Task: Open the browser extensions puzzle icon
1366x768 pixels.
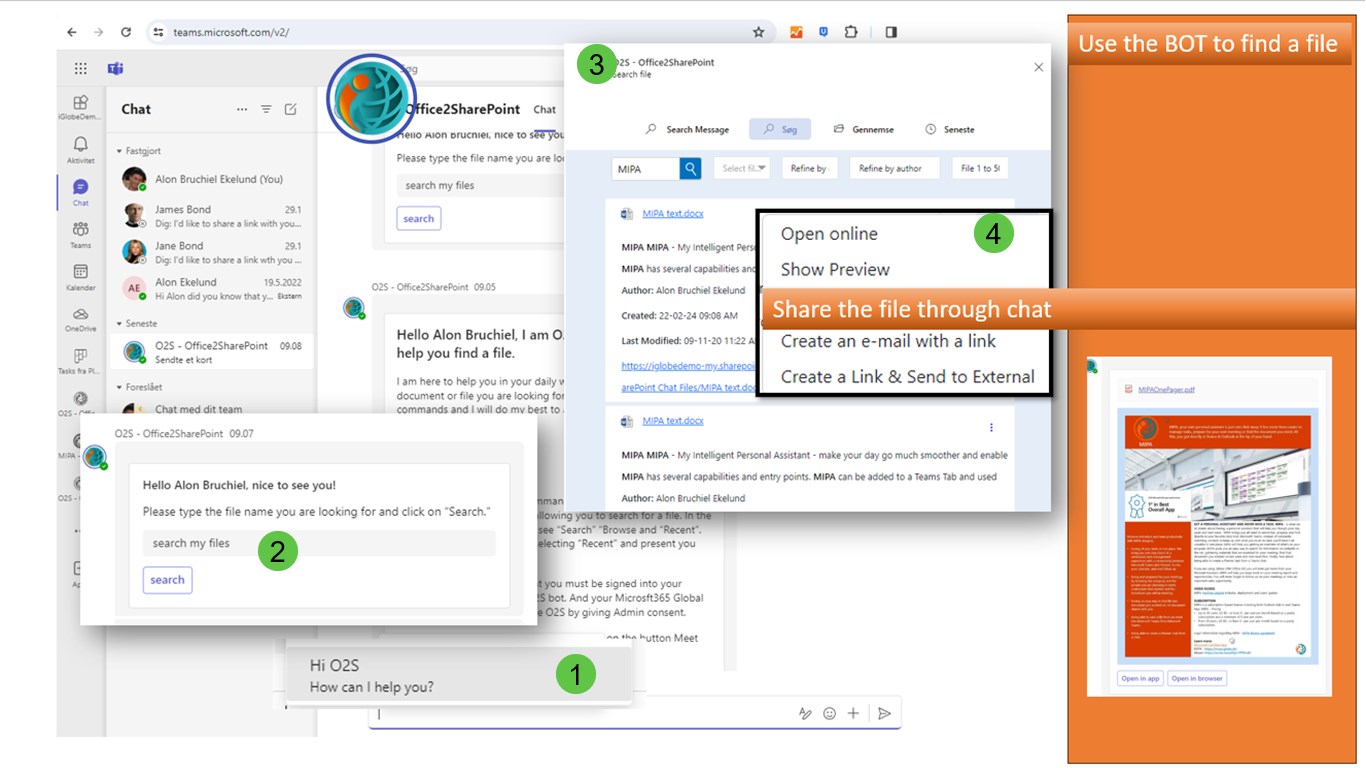Action: pos(851,32)
